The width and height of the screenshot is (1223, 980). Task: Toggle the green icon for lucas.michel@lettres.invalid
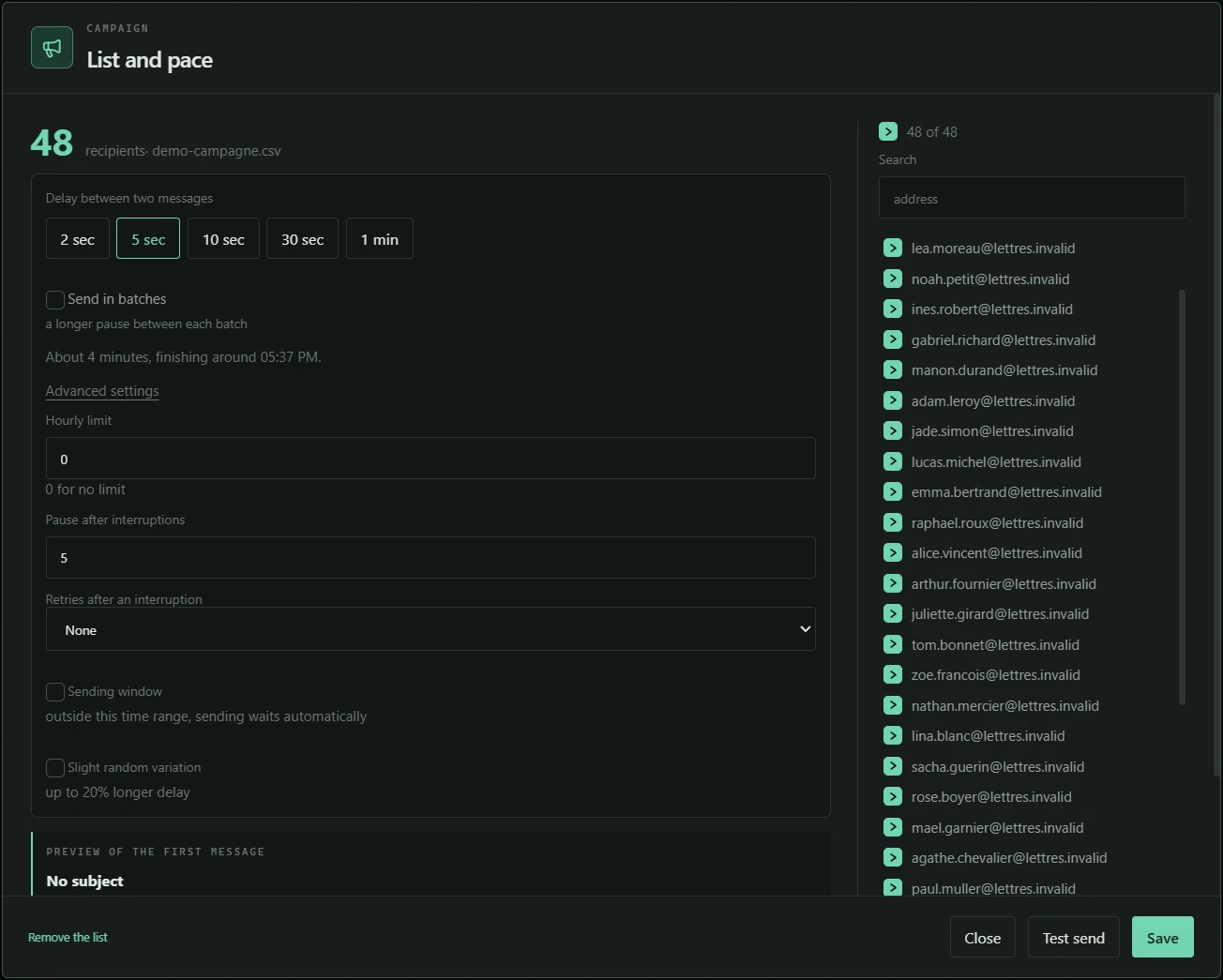tap(893, 461)
